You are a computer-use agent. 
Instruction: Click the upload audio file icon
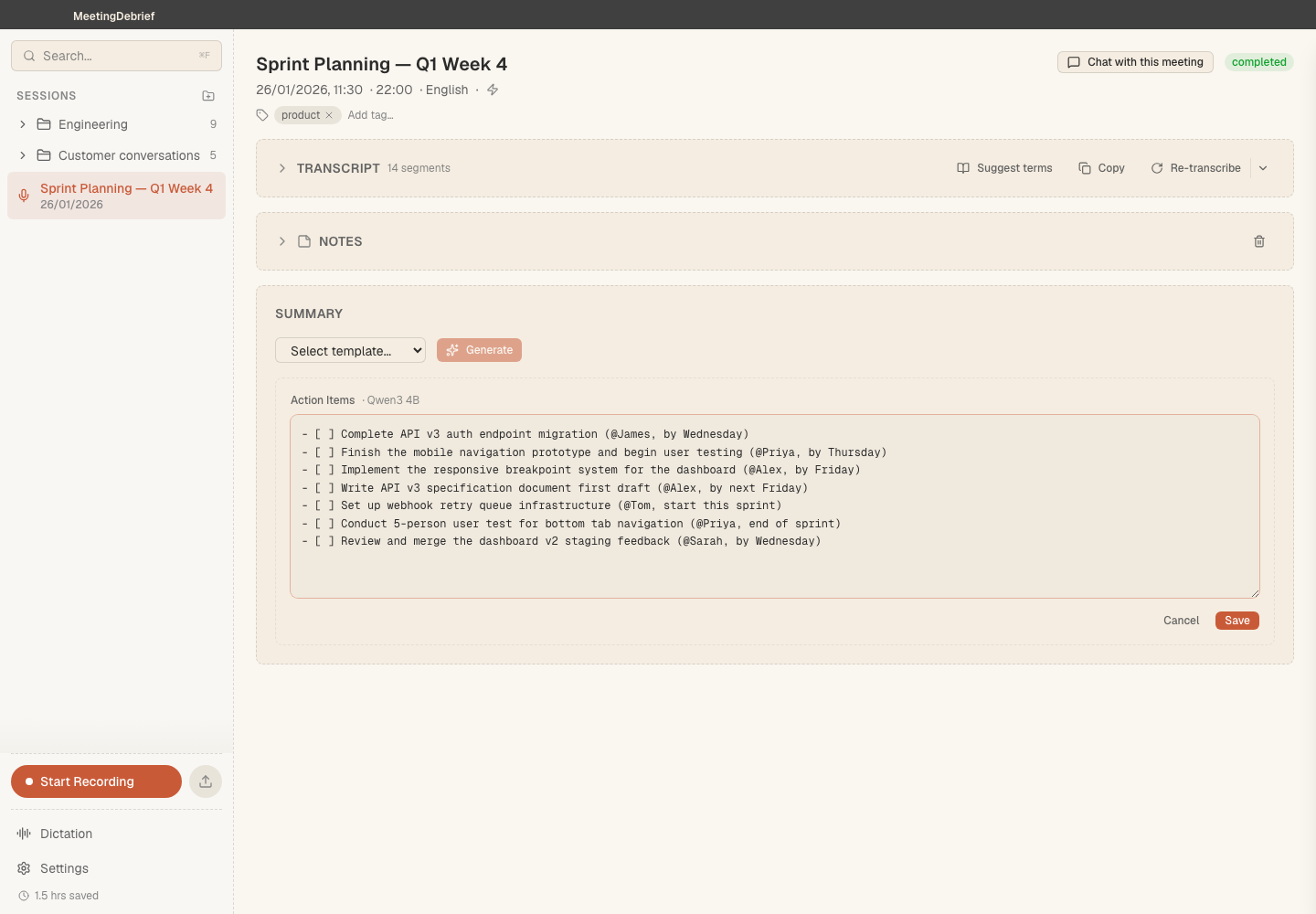point(206,781)
